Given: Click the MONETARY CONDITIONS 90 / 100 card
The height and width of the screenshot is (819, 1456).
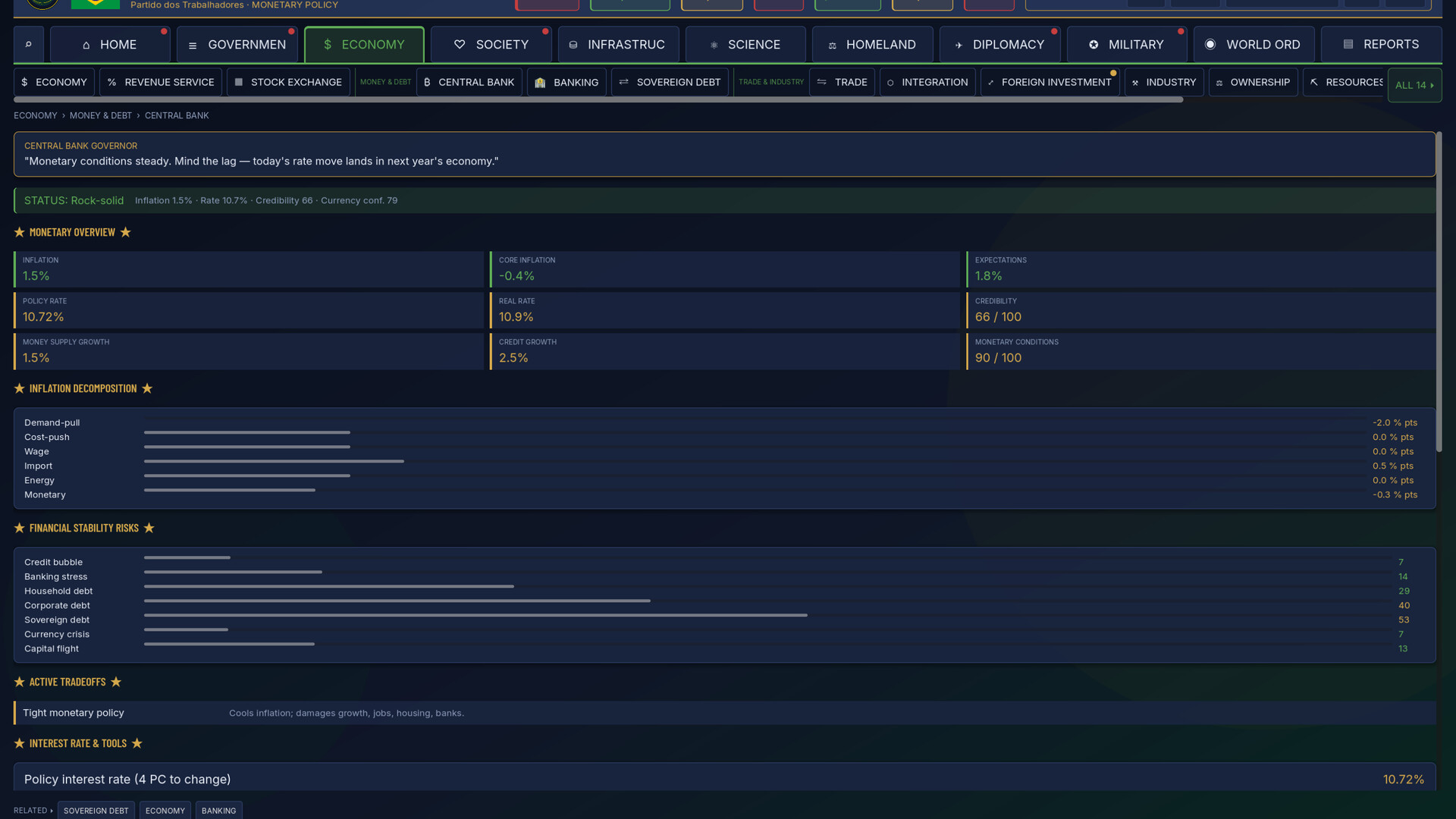Looking at the screenshot, I should 1201,351.
